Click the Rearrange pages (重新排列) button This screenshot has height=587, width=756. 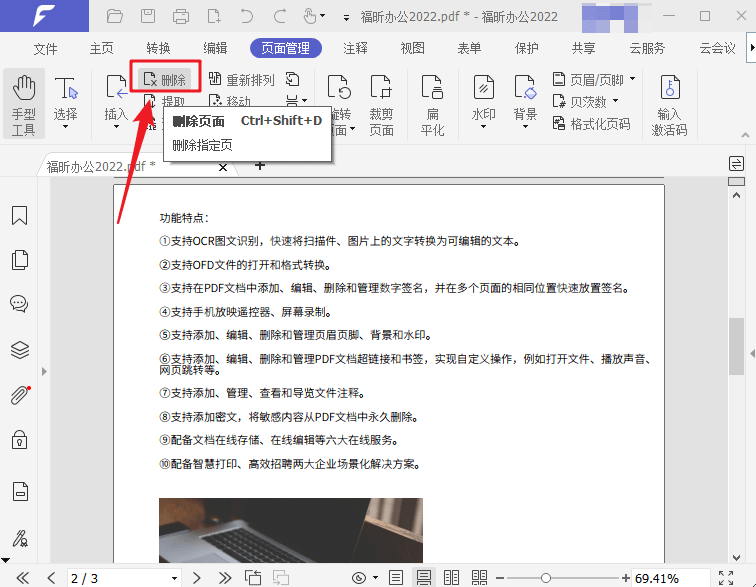point(242,79)
